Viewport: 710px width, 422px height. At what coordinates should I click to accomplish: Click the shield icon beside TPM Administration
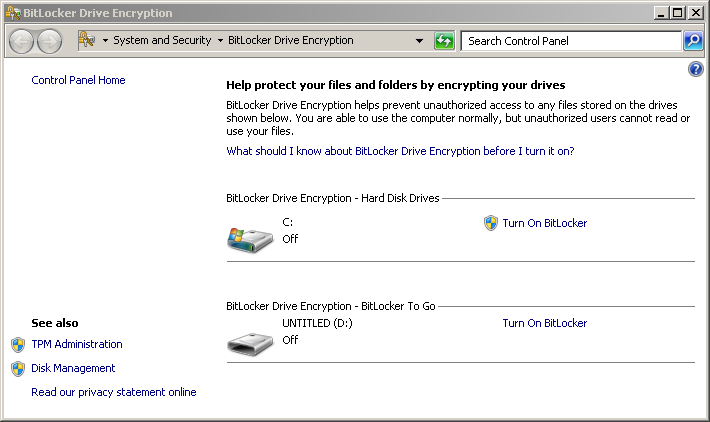pos(18,345)
